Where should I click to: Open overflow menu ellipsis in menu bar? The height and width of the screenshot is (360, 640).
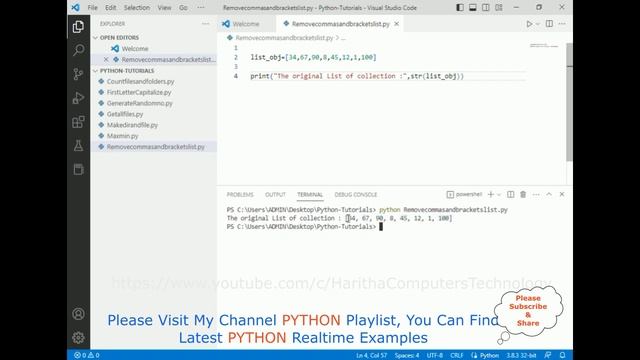[x=201, y=8]
